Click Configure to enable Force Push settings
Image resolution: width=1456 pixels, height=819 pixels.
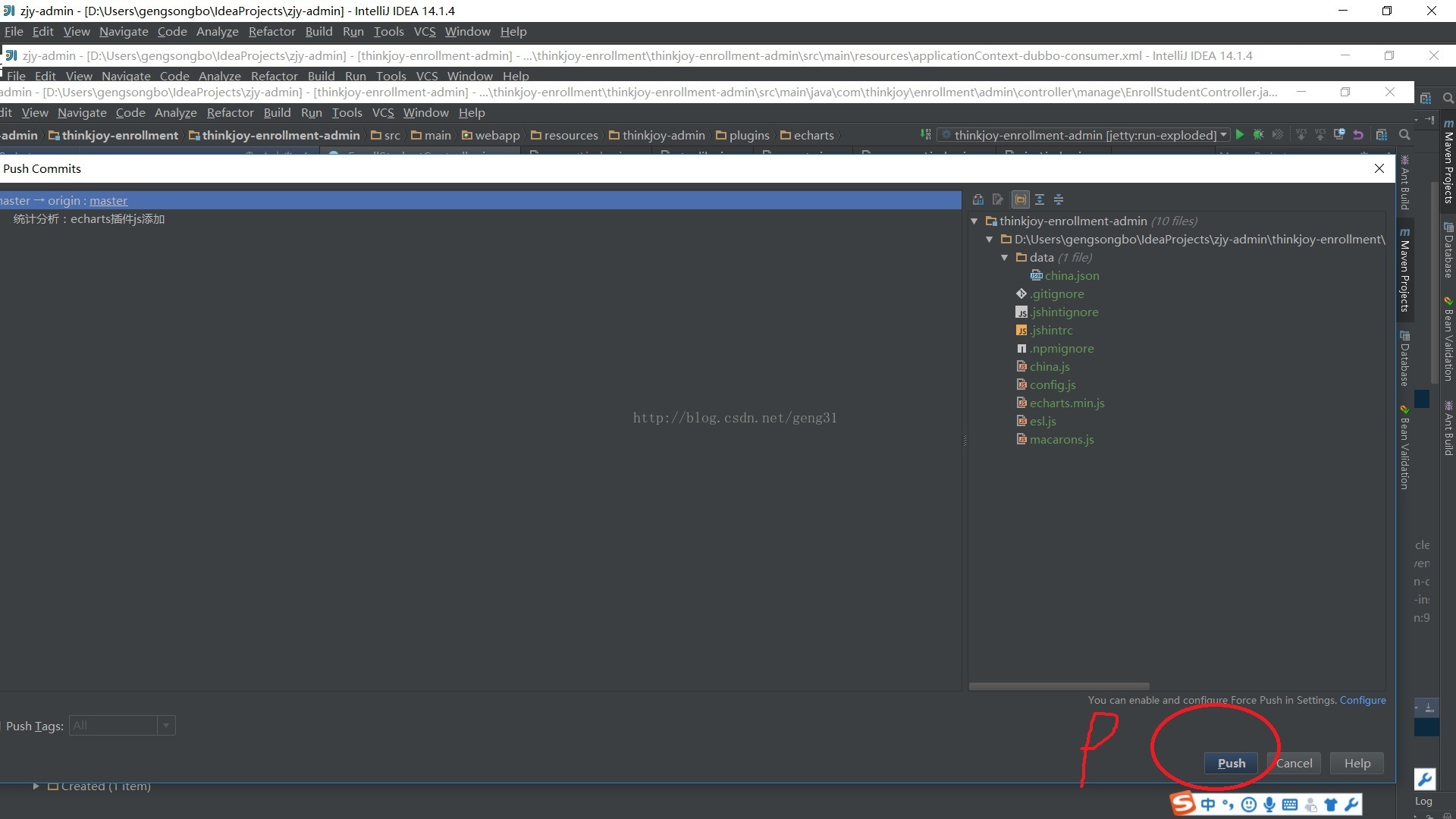coord(1362,700)
